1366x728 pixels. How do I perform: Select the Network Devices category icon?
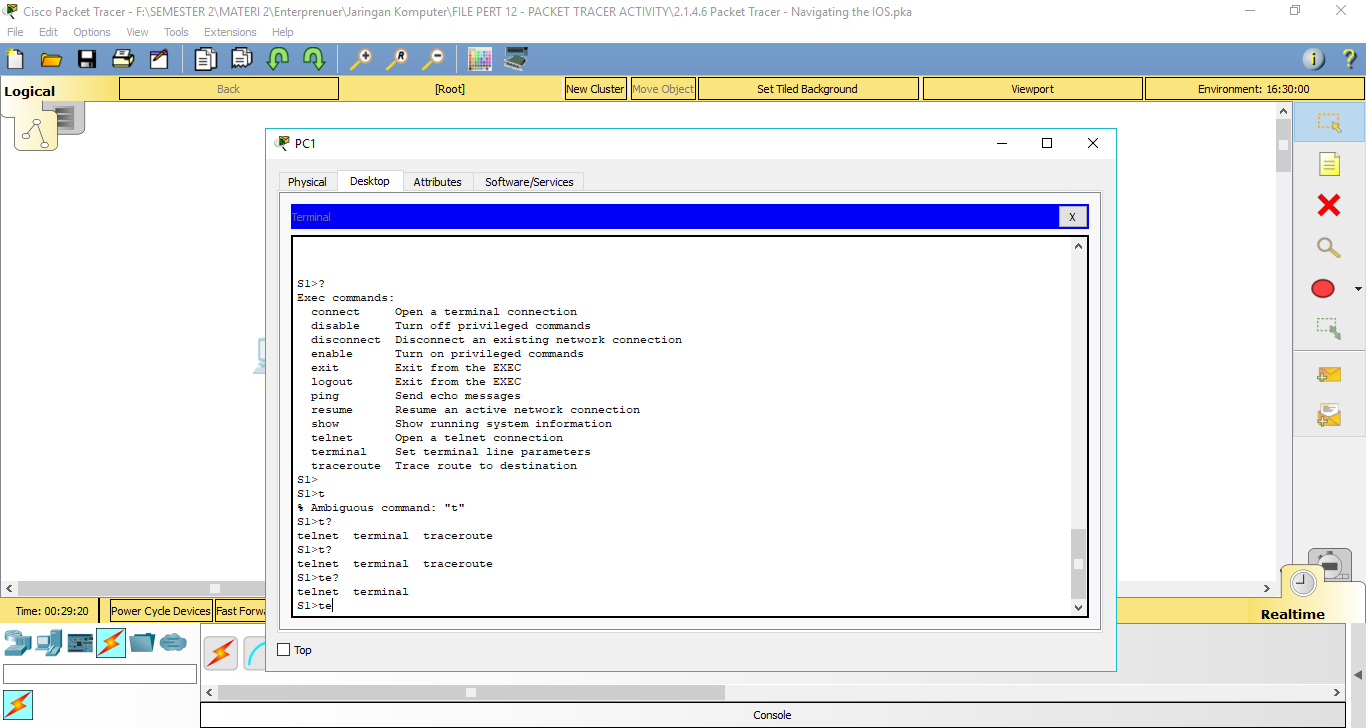click(x=17, y=643)
